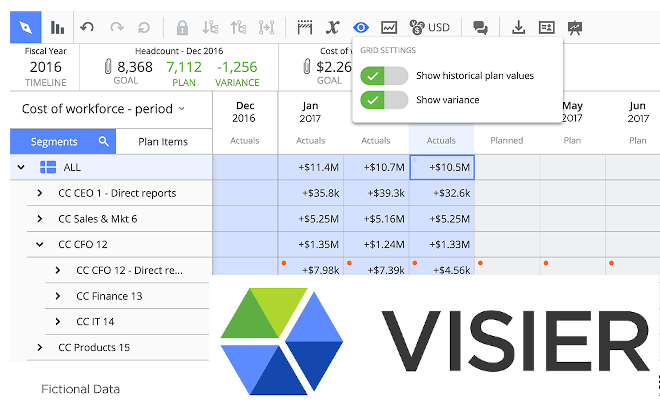Toggle the eye grid settings icon
The width and height of the screenshot is (660, 400).
click(x=361, y=28)
